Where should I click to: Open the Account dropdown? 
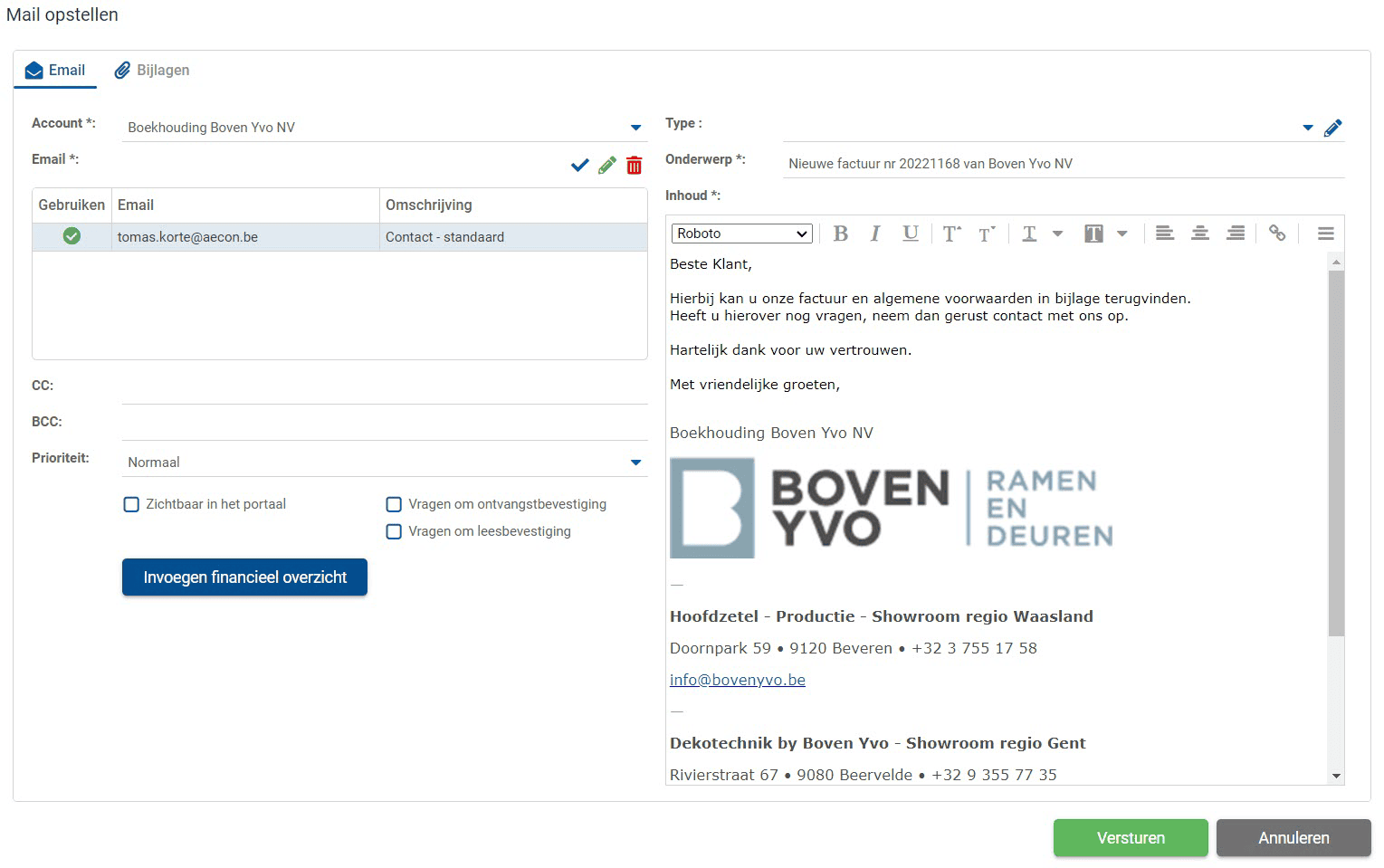(x=635, y=128)
